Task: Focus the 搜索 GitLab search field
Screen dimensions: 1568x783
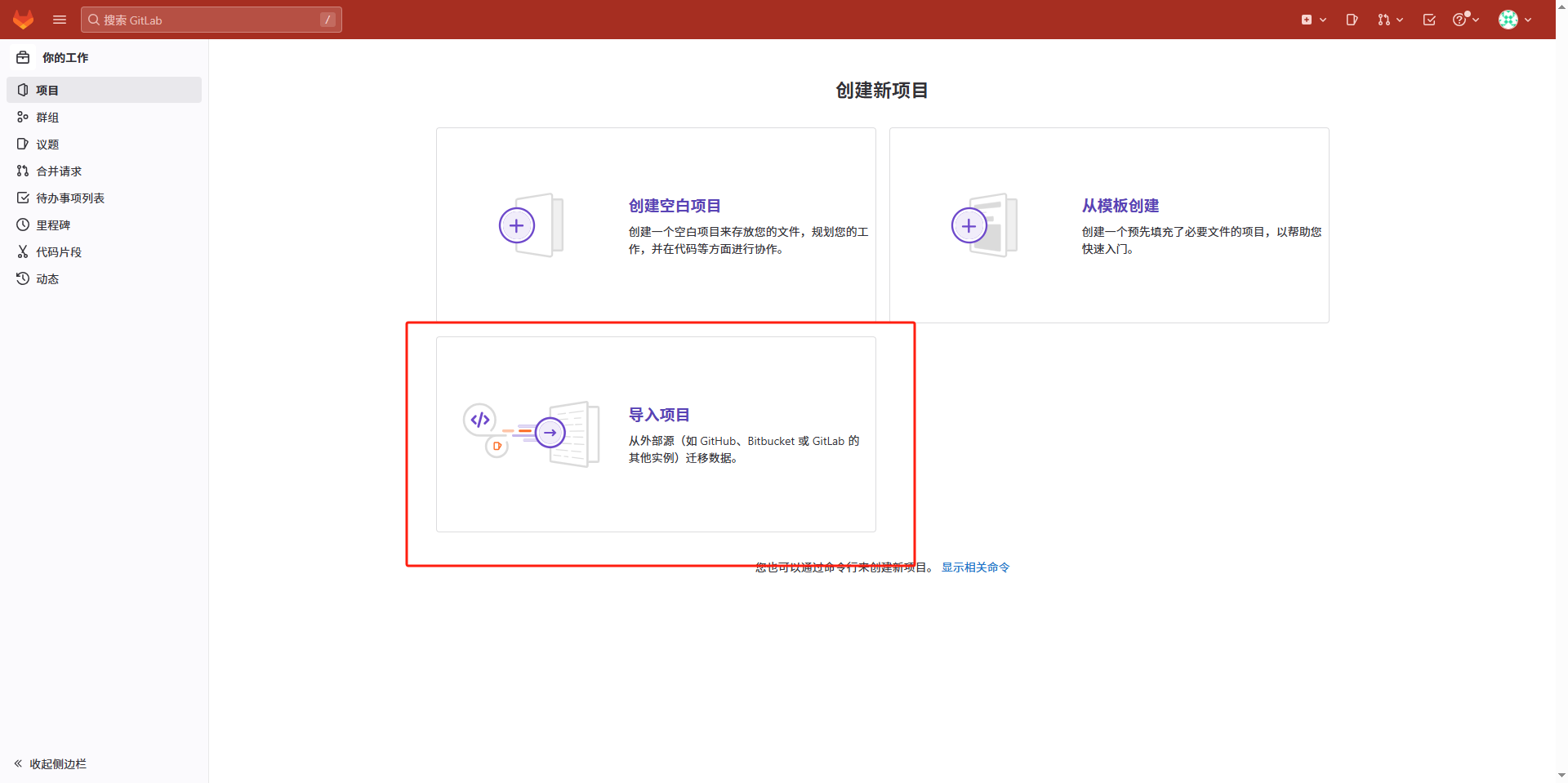Action: click(x=211, y=20)
